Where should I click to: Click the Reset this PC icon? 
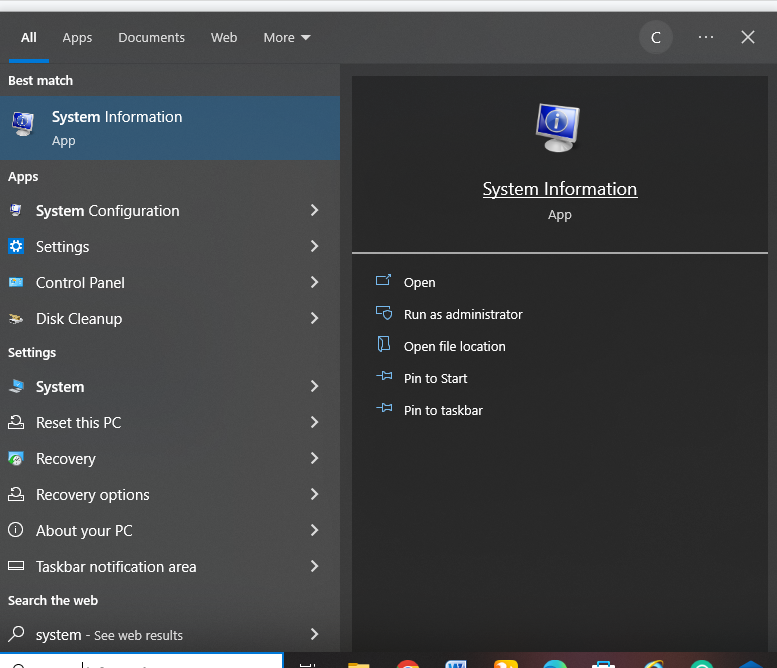coord(16,422)
